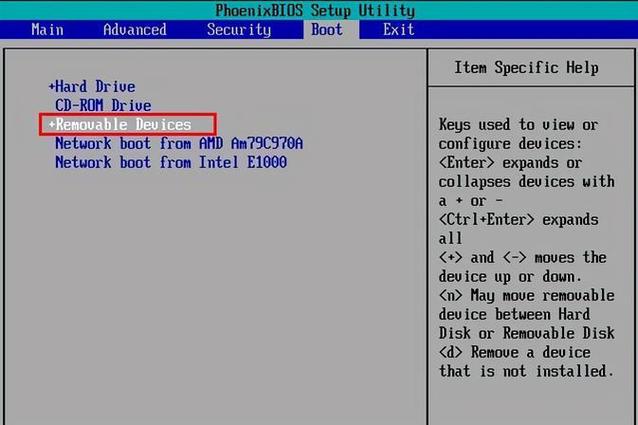638x425 pixels.
Task: Click the <Ctrl+Enter> expands all help line
Action: (x=518, y=219)
